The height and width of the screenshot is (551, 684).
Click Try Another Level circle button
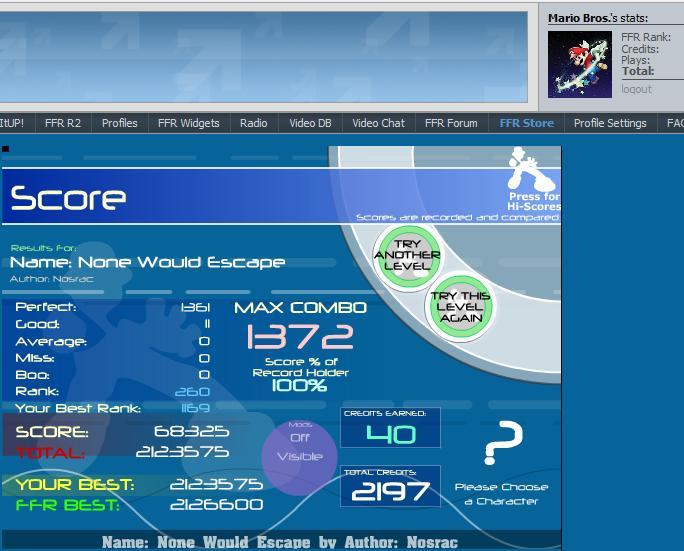407,254
